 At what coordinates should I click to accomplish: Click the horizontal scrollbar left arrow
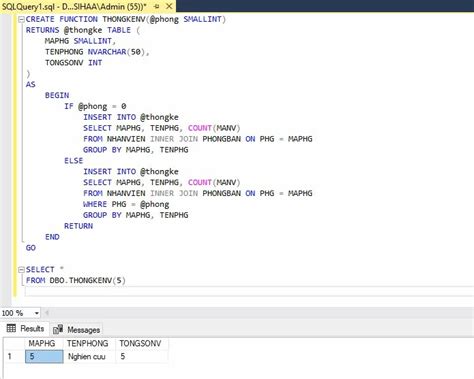coord(47,313)
